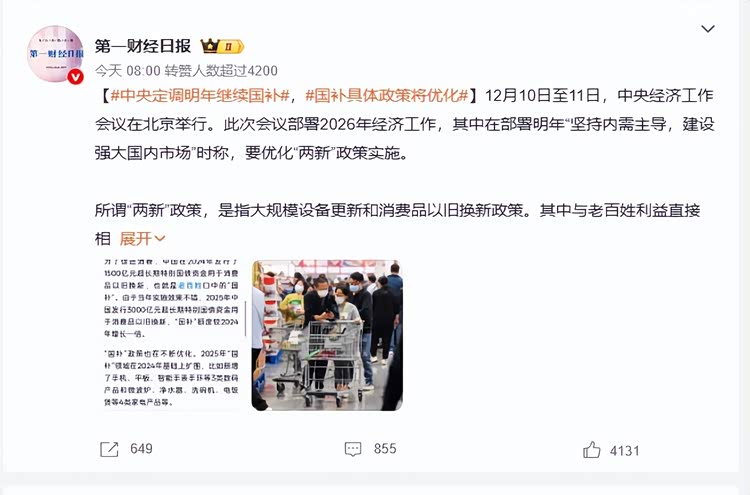Click the repost count 649
Image resolution: width=750 pixels, height=495 pixels.
tap(141, 449)
